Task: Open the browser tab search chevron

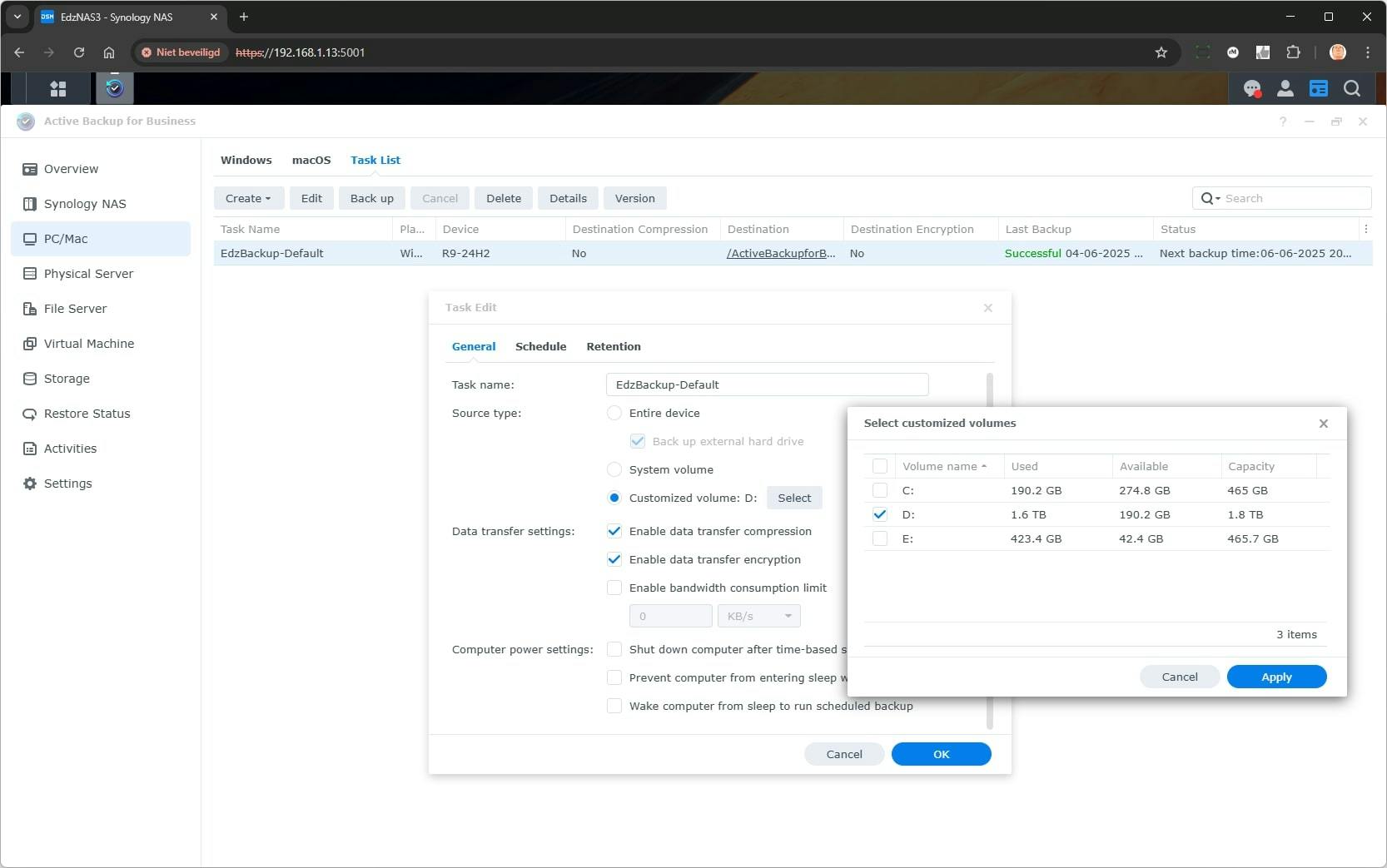Action: [x=17, y=17]
